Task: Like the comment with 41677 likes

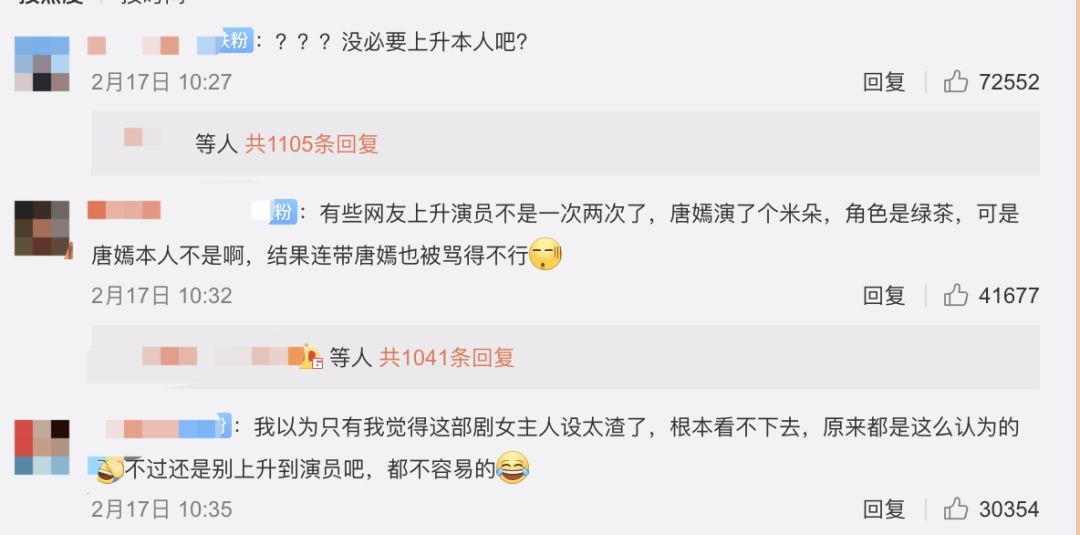Action: click(x=956, y=295)
